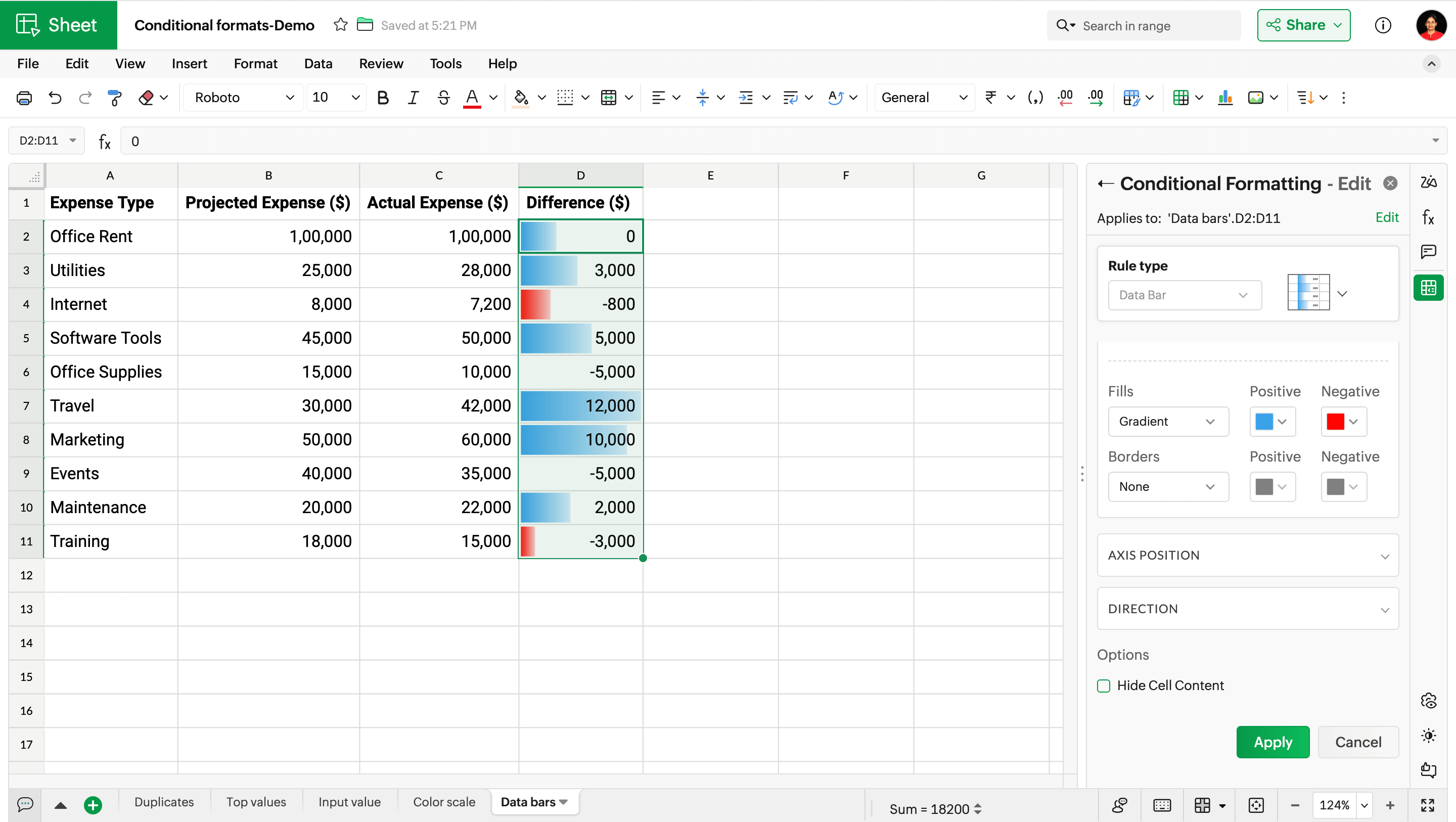Image resolution: width=1456 pixels, height=822 pixels.
Task: Click the rupee currency format icon
Action: 991,98
